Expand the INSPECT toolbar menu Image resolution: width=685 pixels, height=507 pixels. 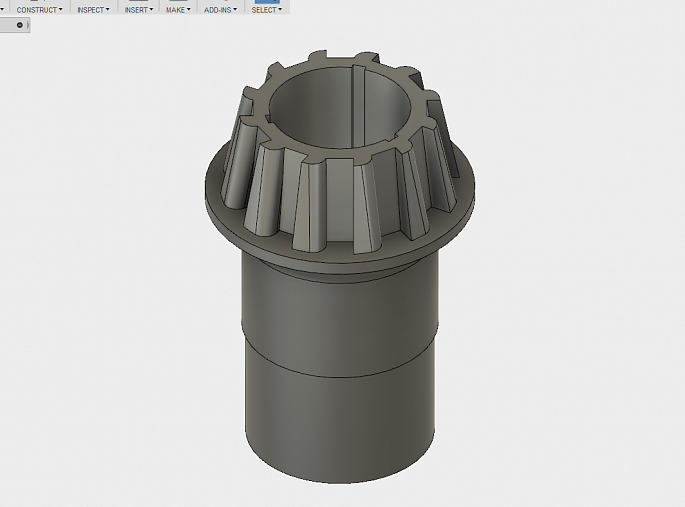[93, 9]
